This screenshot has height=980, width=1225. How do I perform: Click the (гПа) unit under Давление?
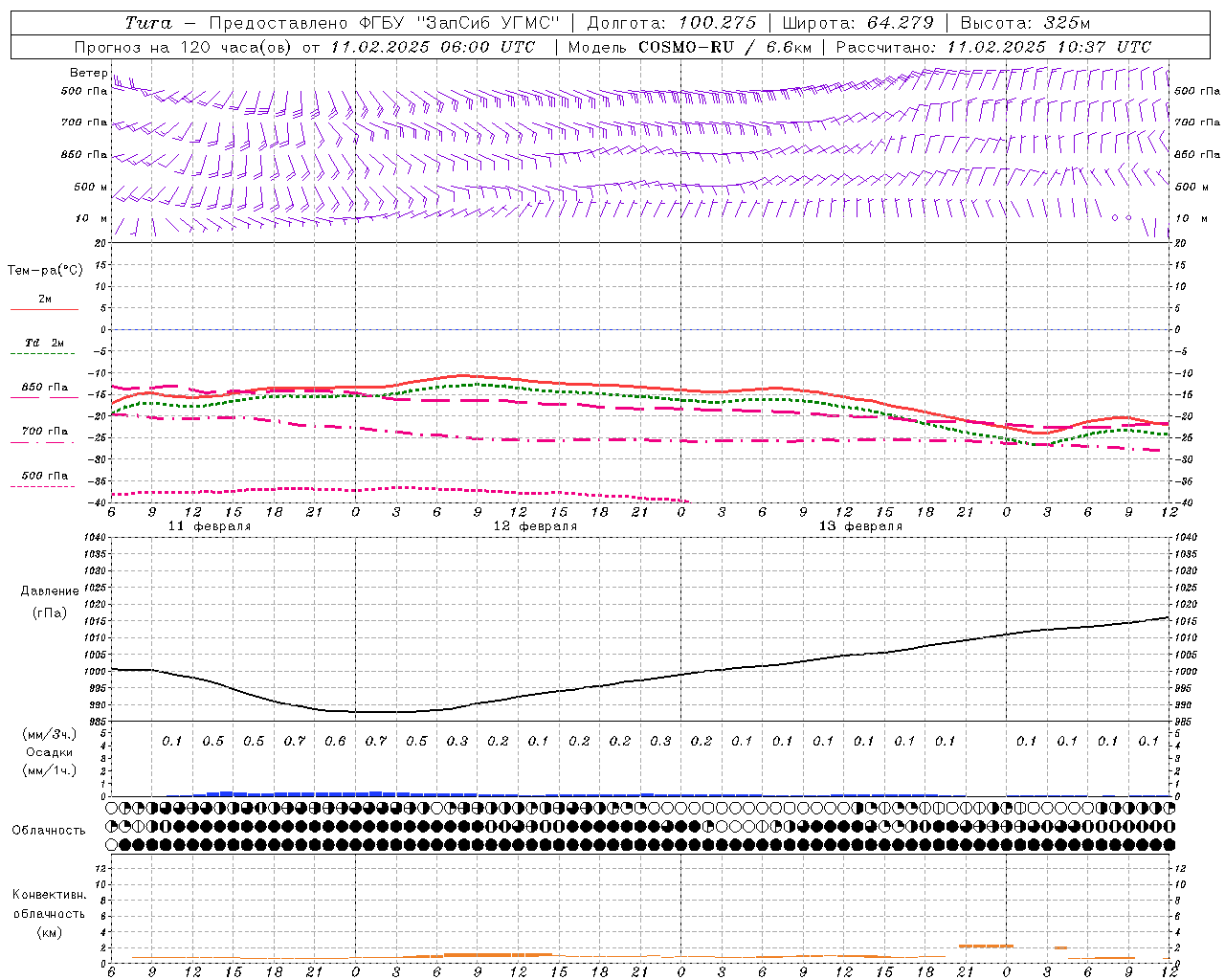pyautogui.click(x=51, y=612)
